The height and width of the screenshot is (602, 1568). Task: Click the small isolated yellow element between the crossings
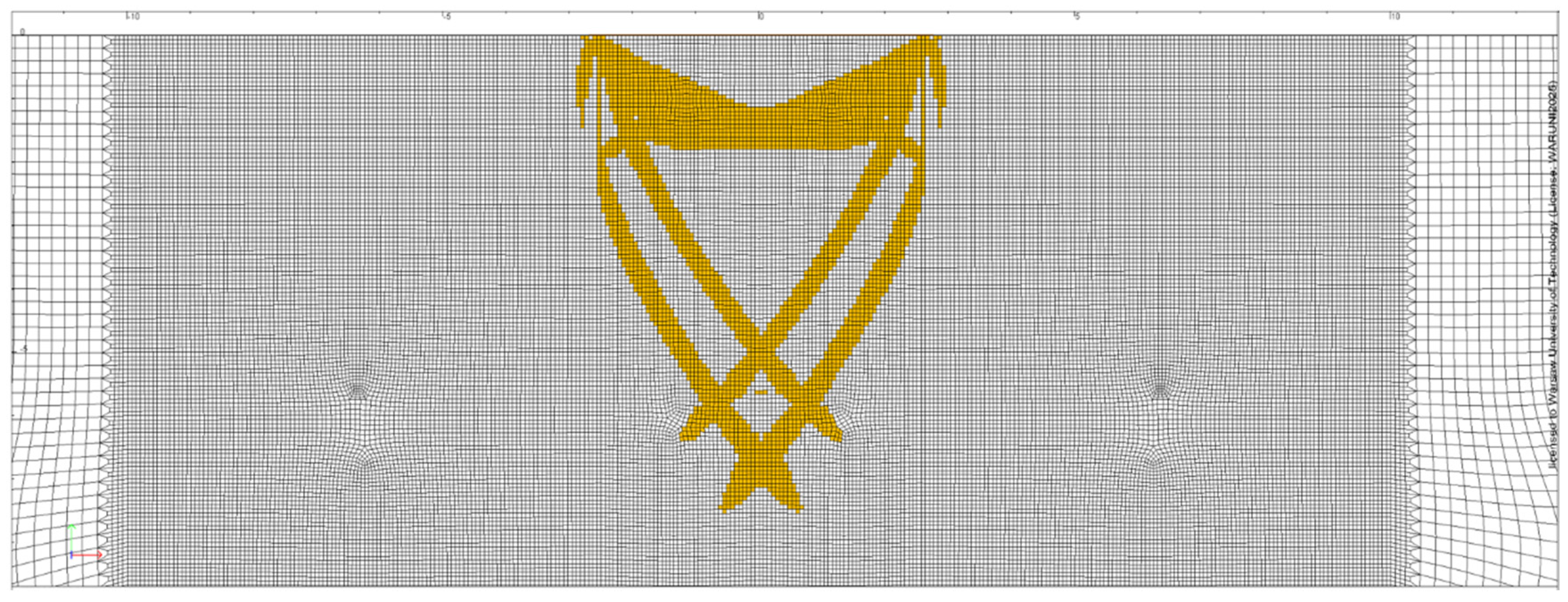[761, 392]
